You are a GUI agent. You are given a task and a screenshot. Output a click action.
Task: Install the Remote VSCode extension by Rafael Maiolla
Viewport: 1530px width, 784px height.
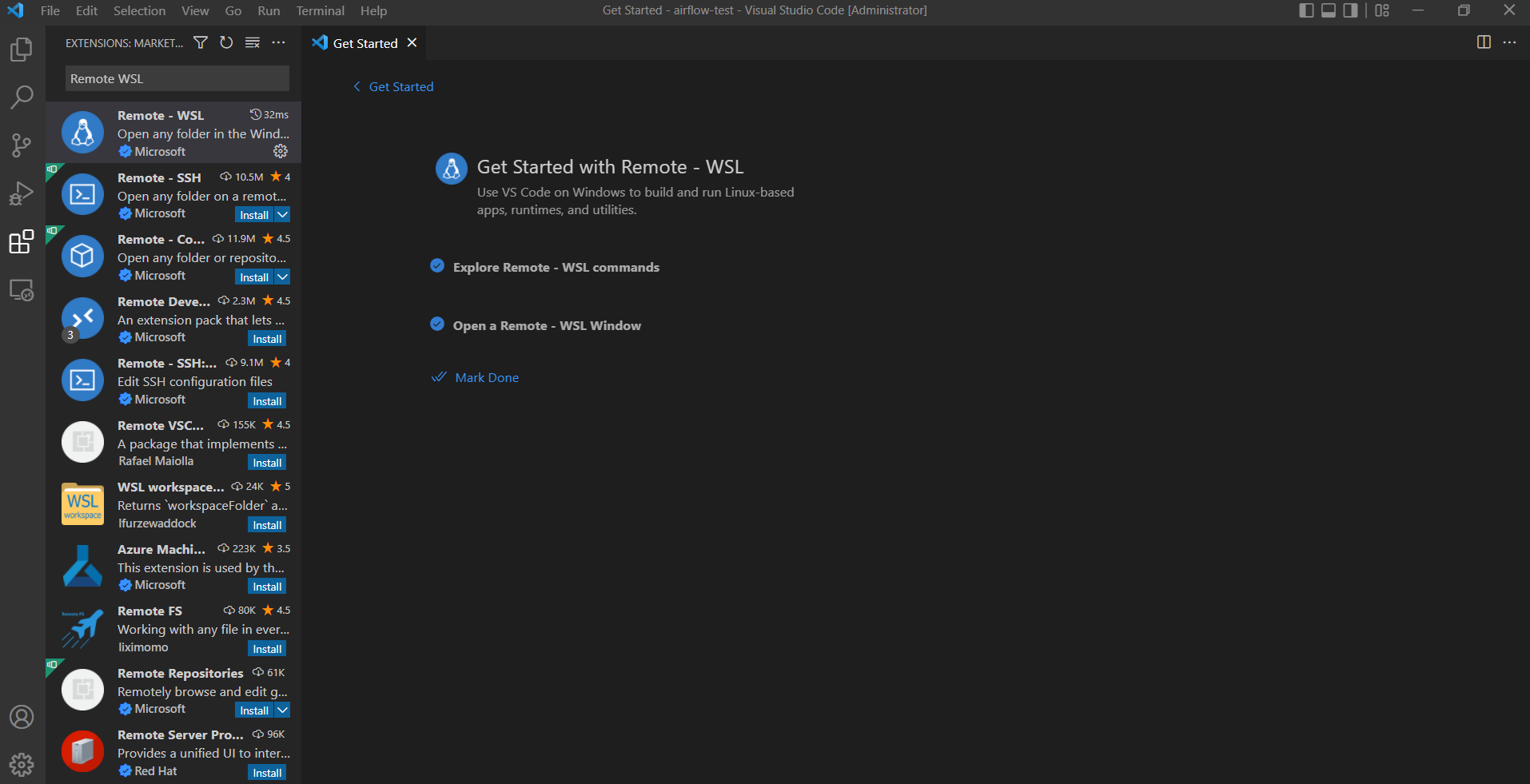tap(267, 463)
